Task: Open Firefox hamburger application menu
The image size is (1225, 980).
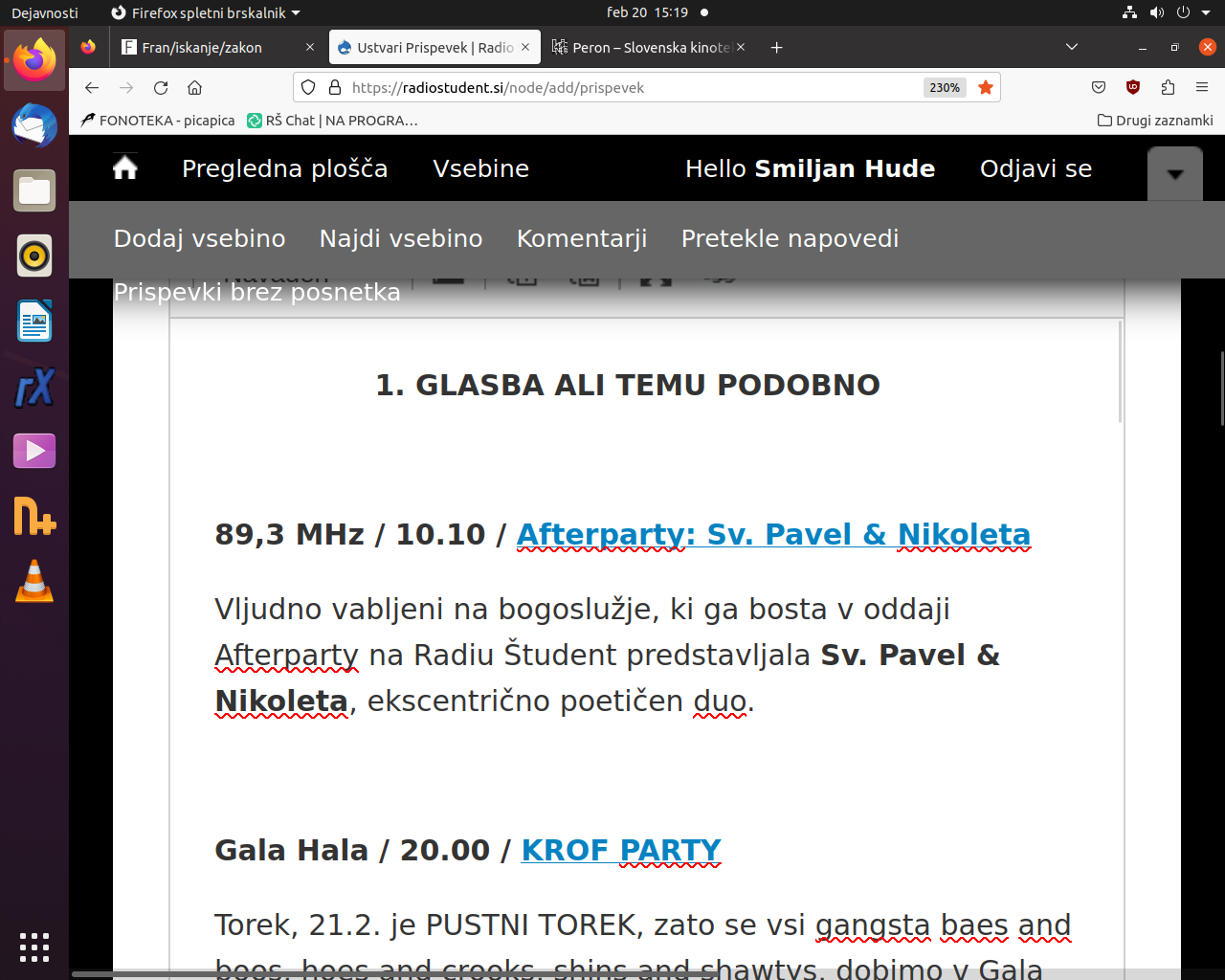Action: [1202, 88]
